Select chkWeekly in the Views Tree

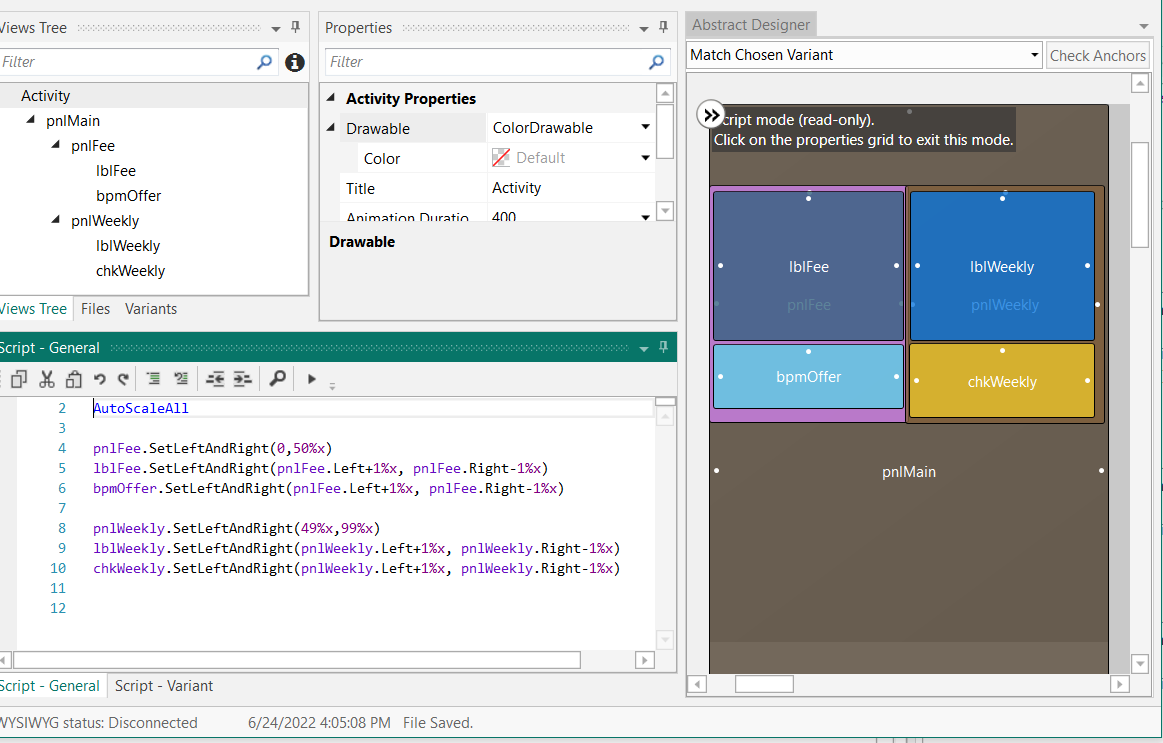[x=130, y=271]
